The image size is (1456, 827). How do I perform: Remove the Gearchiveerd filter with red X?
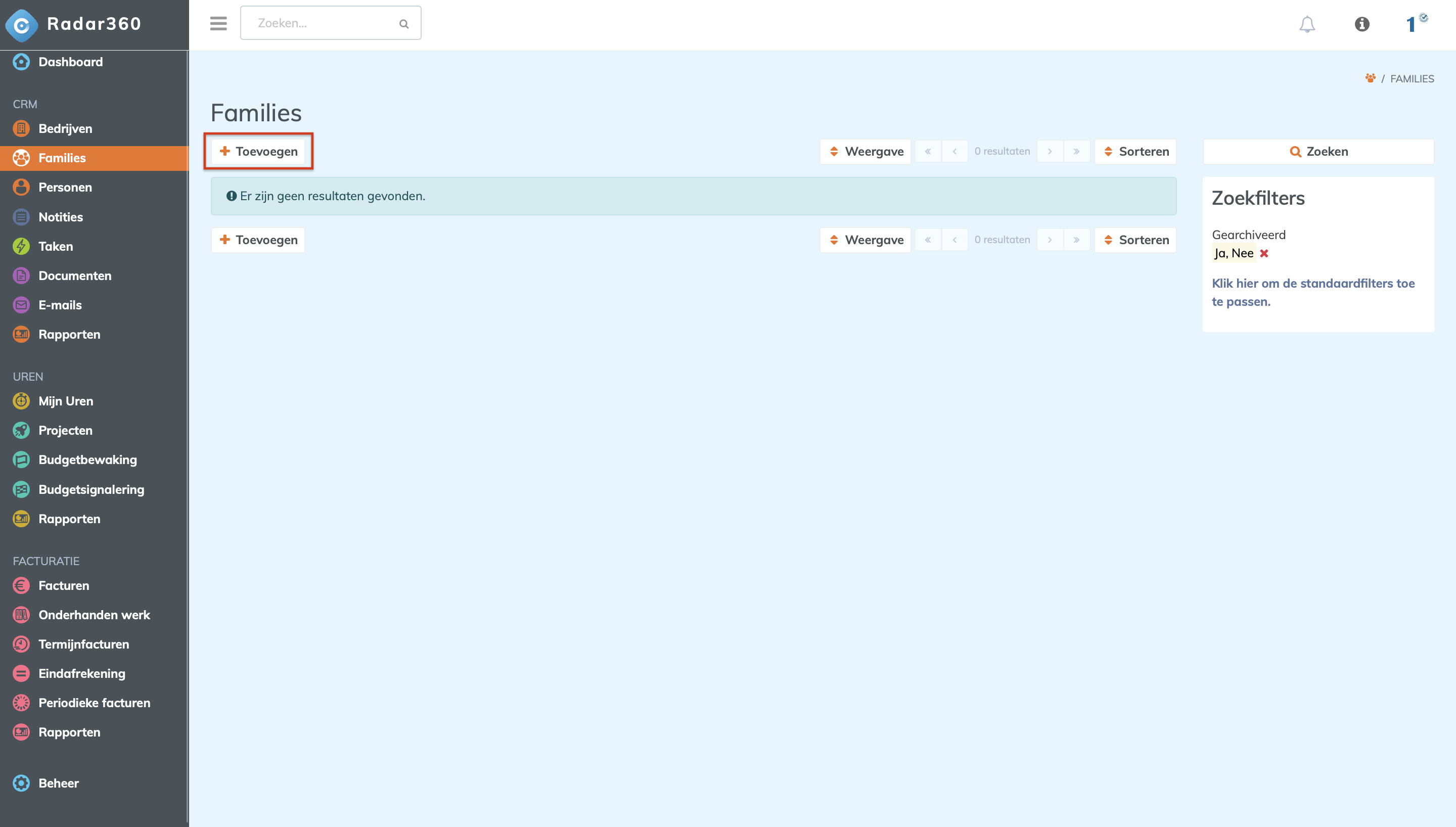click(1264, 253)
